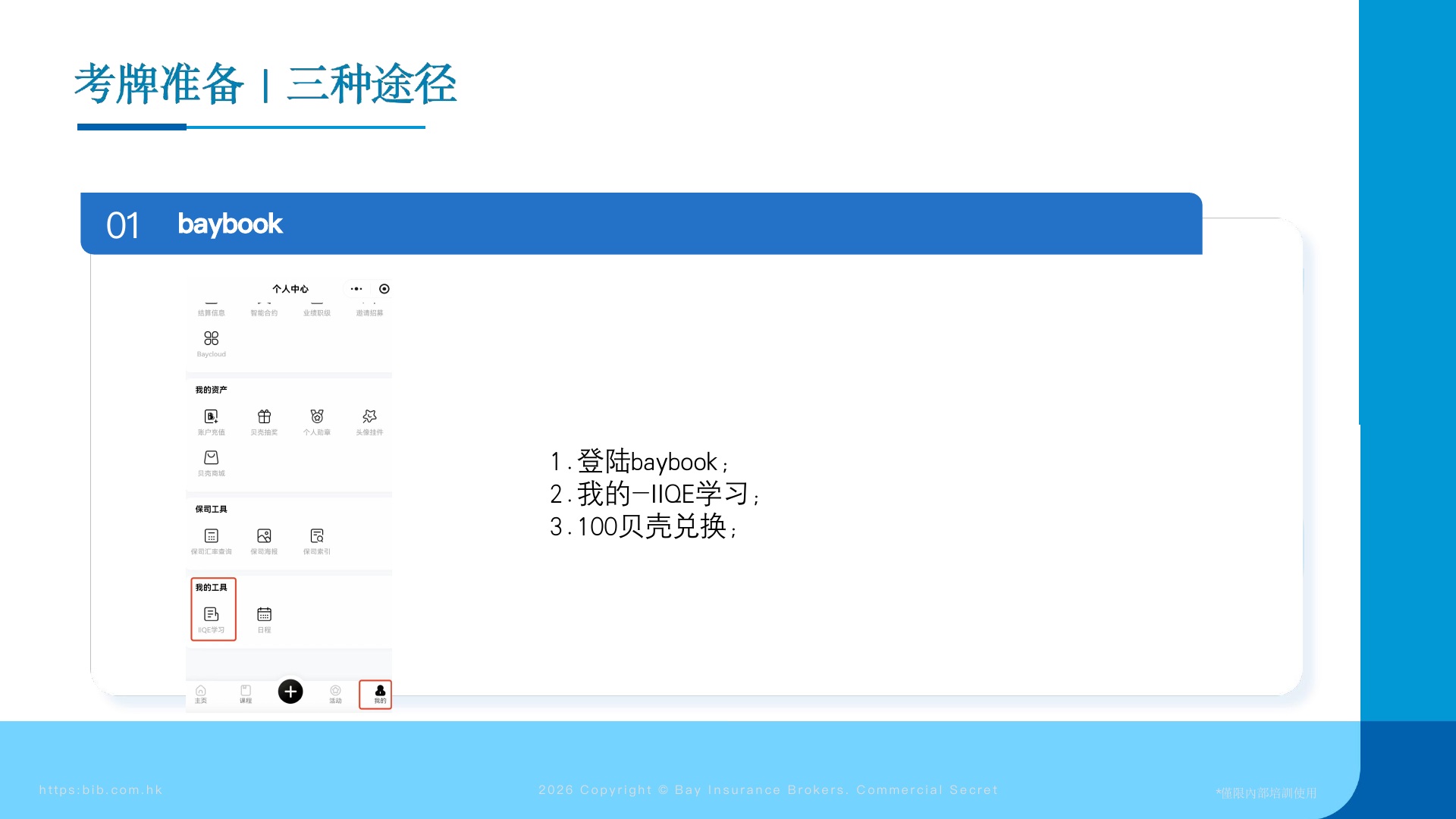This screenshot has height=819, width=1456.
Task: Open the 头像挂件 star icon
Action: pyautogui.click(x=369, y=416)
